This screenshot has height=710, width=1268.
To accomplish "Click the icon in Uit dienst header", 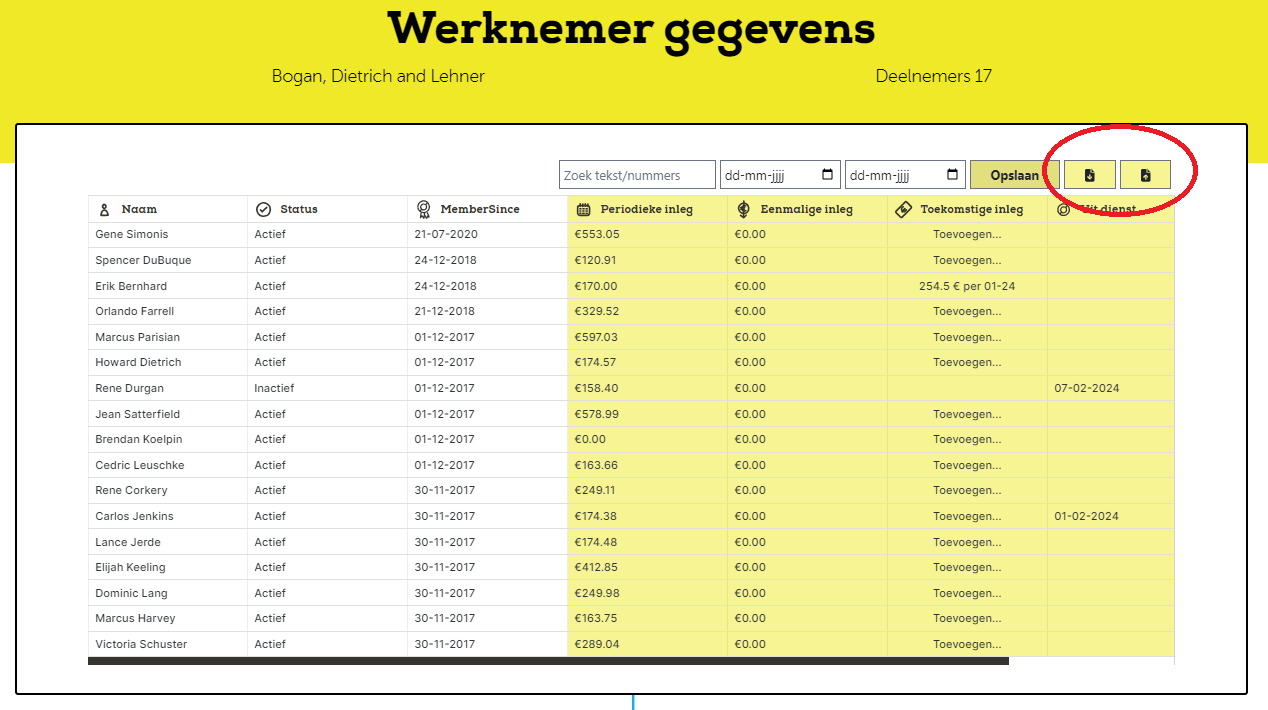I will pyautogui.click(x=1063, y=210).
